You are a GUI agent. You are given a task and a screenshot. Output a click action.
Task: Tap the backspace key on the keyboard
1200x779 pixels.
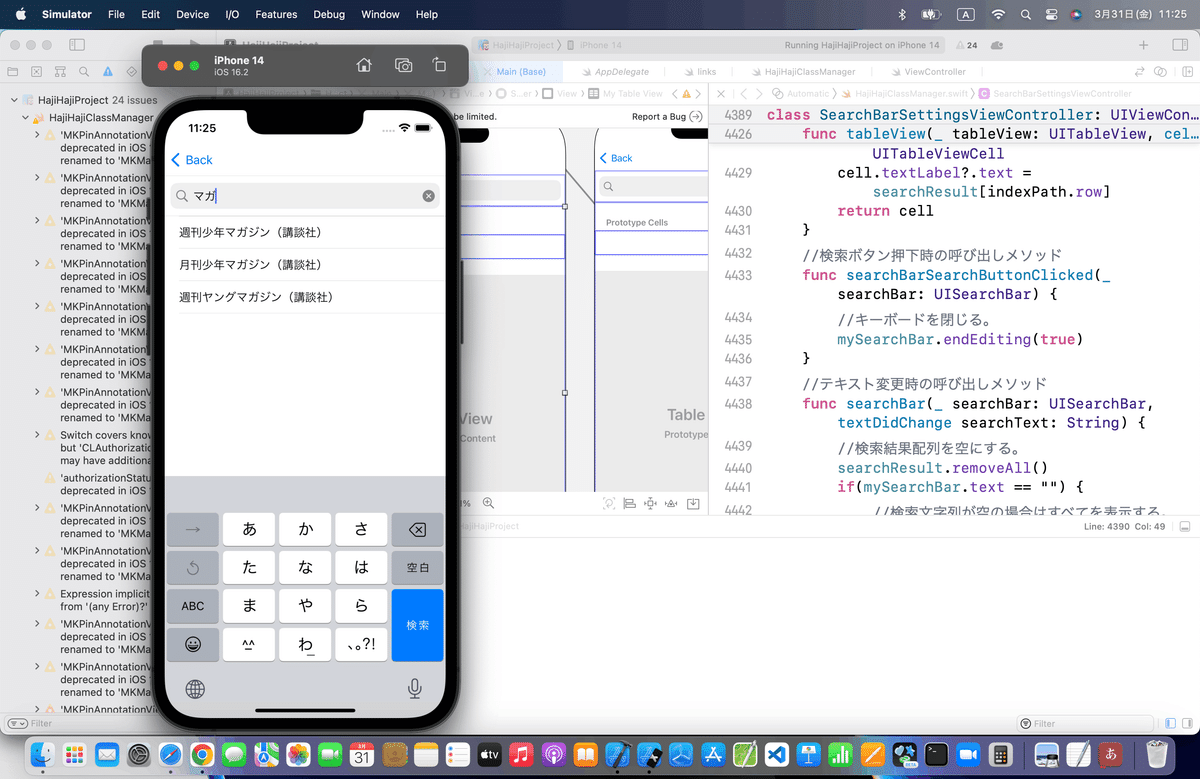pos(417,530)
